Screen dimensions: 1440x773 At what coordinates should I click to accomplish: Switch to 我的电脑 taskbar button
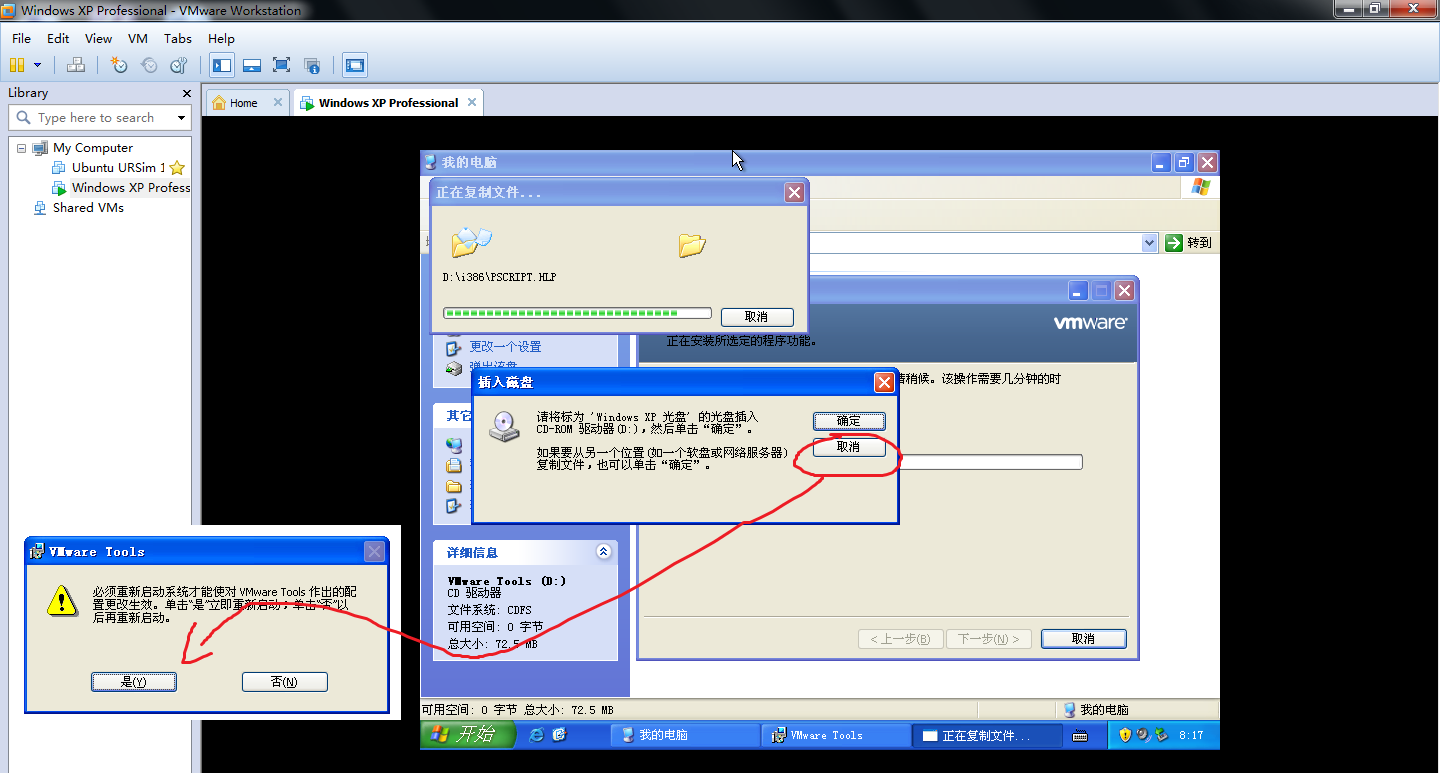point(685,735)
